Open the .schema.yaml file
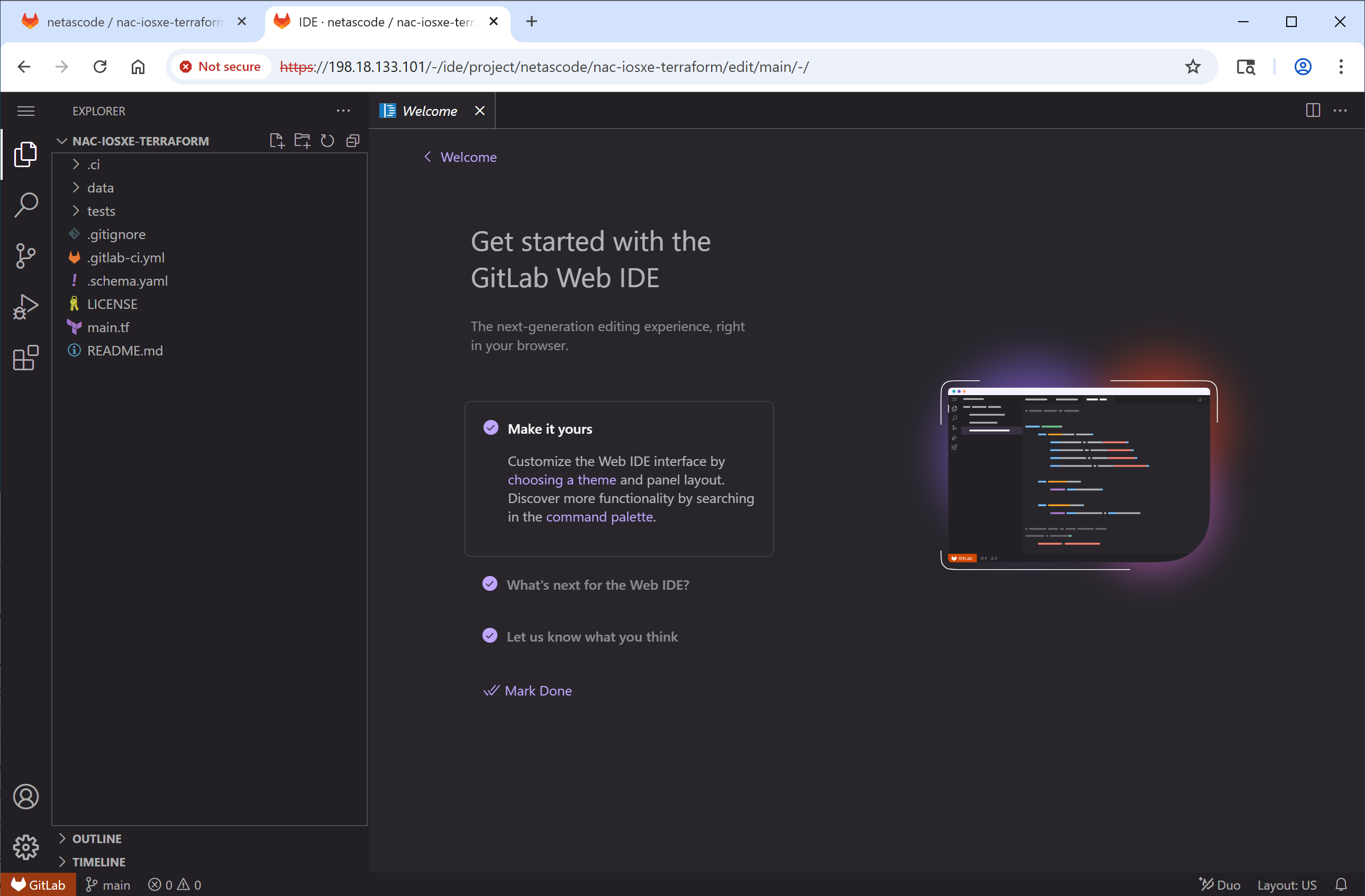 (x=210, y=281)
